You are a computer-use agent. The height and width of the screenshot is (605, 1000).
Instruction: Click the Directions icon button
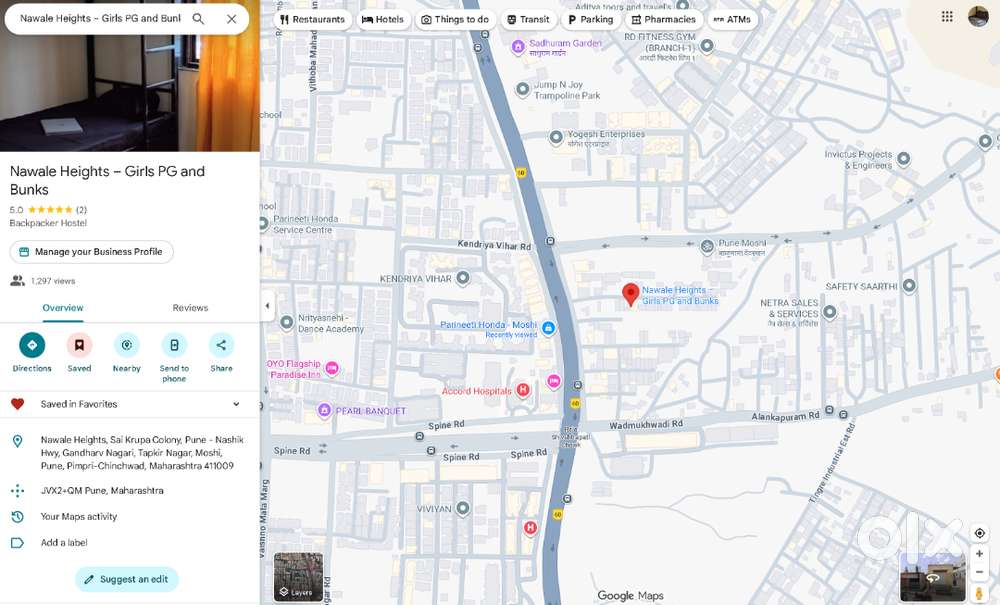point(32,345)
